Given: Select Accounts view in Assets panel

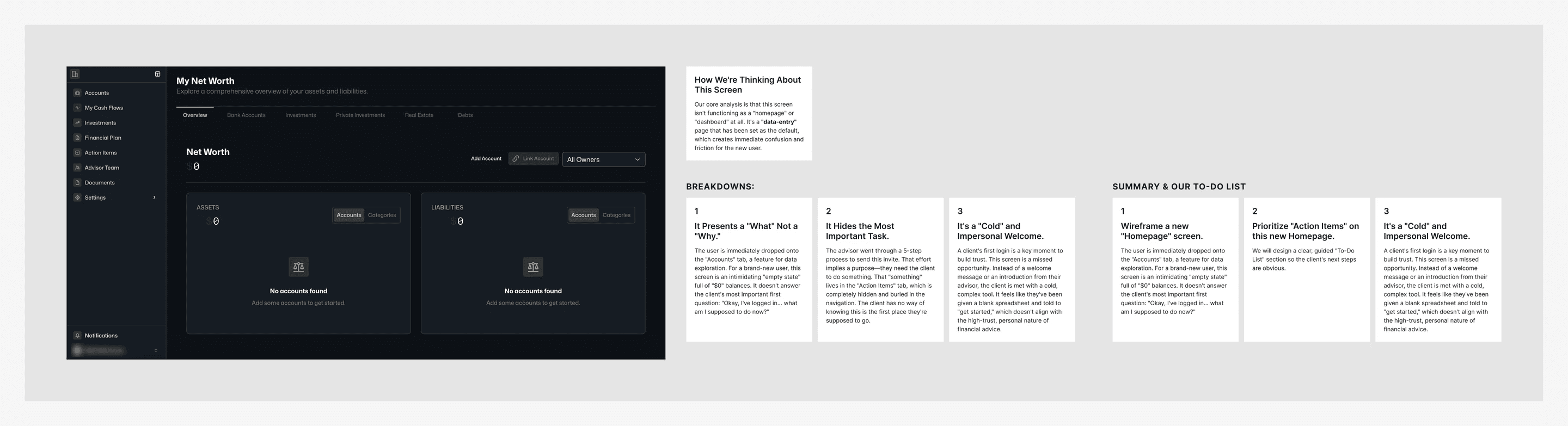Looking at the screenshot, I should coord(349,215).
